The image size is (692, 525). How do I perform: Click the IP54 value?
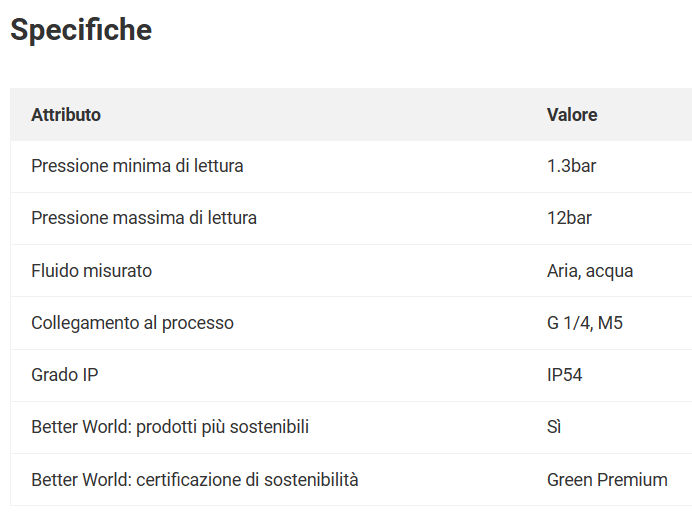pos(564,375)
